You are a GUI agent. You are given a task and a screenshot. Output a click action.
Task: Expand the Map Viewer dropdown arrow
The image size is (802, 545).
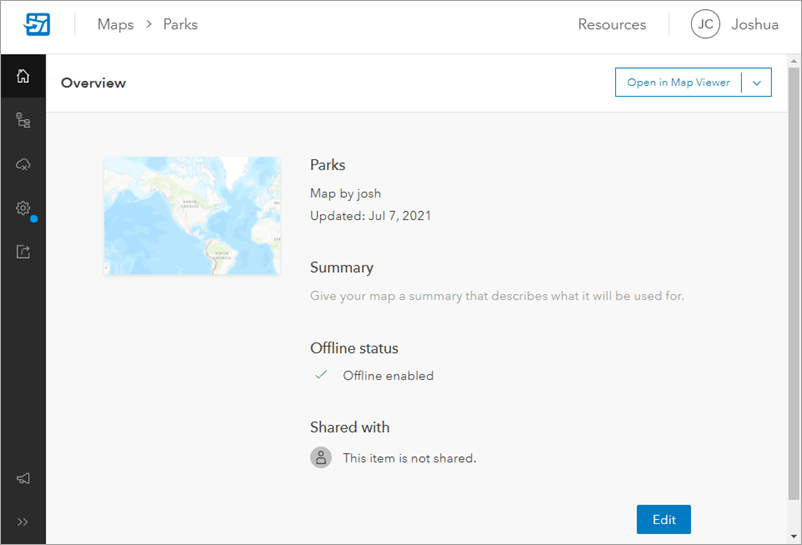756,82
